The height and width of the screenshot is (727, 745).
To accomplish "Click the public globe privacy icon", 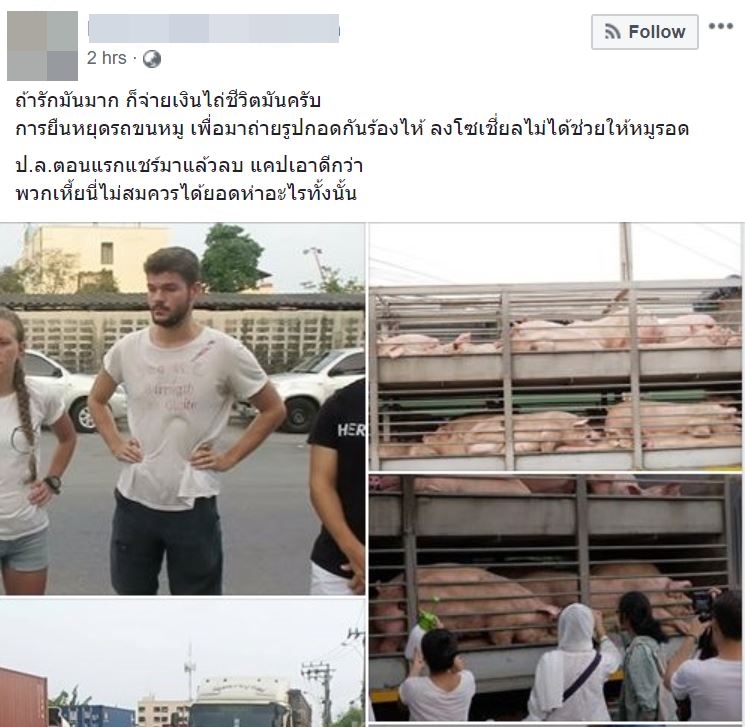I will tap(152, 59).
